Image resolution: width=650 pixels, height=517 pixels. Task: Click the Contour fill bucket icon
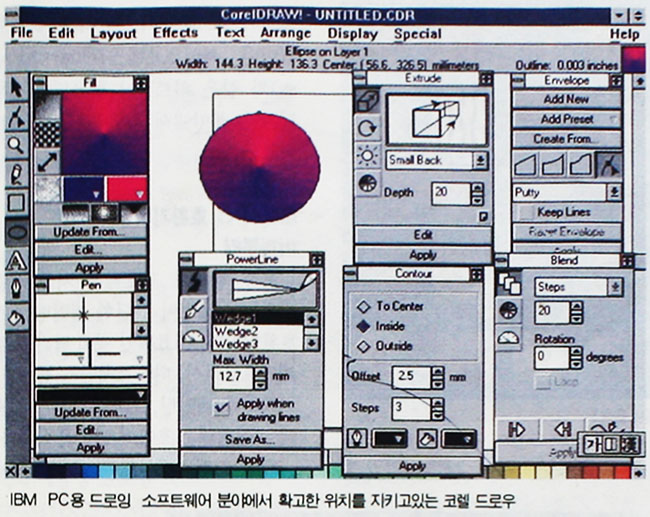pos(427,439)
